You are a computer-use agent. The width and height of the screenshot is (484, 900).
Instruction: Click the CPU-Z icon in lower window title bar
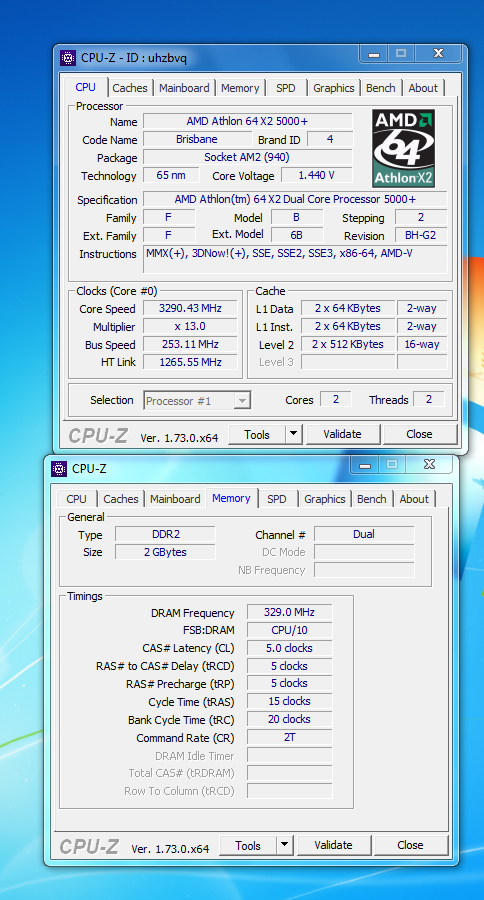59,468
